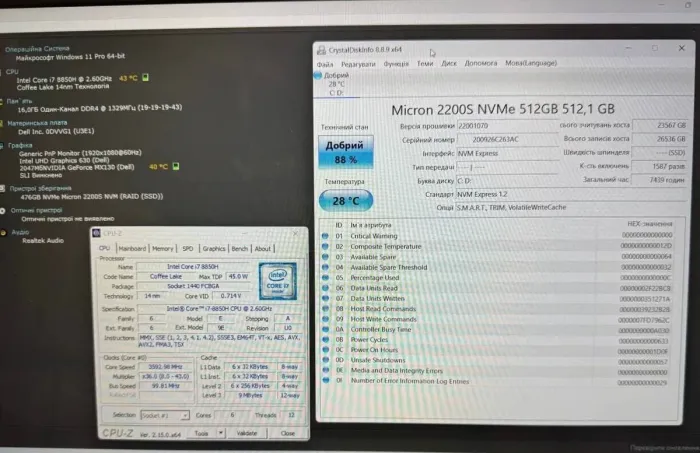Switch to the CPU tab in CPU-Z

click(104, 248)
